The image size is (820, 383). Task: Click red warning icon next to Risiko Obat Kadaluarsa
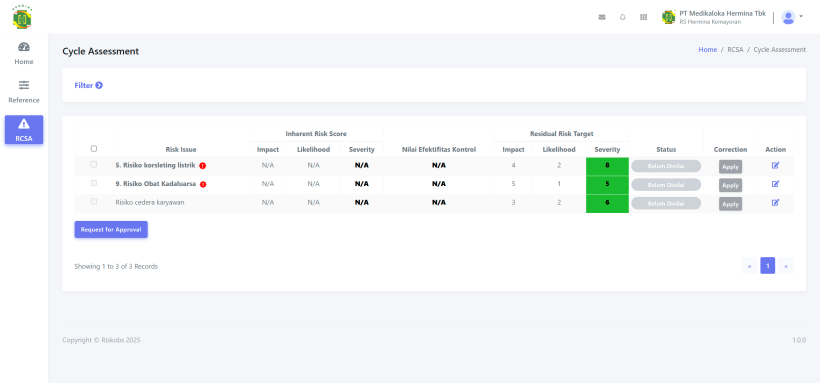pos(203,184)
